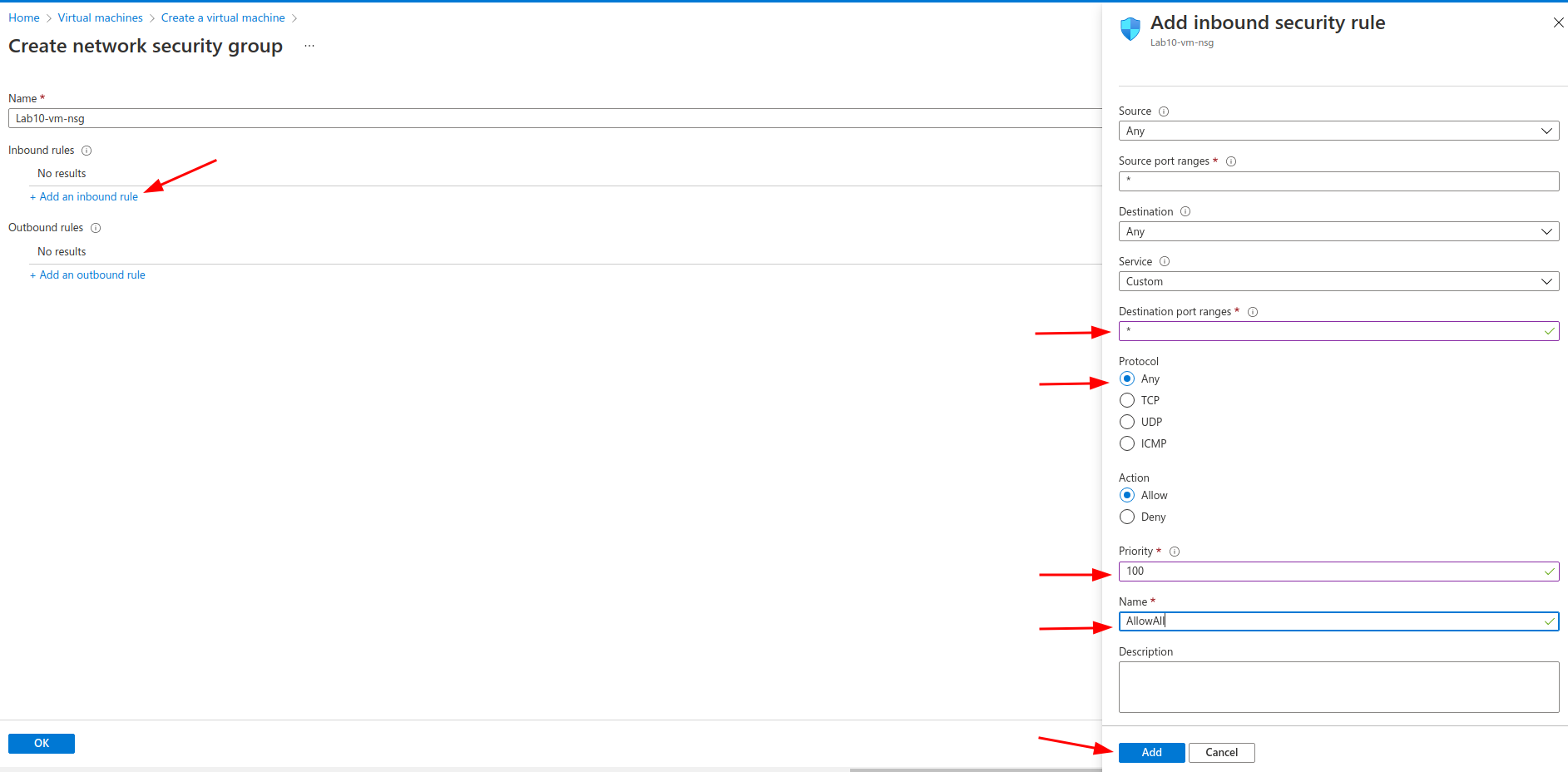The image size is (1568, 772).
Task: Open the Source dropdown
Action: coord(1338,131)
